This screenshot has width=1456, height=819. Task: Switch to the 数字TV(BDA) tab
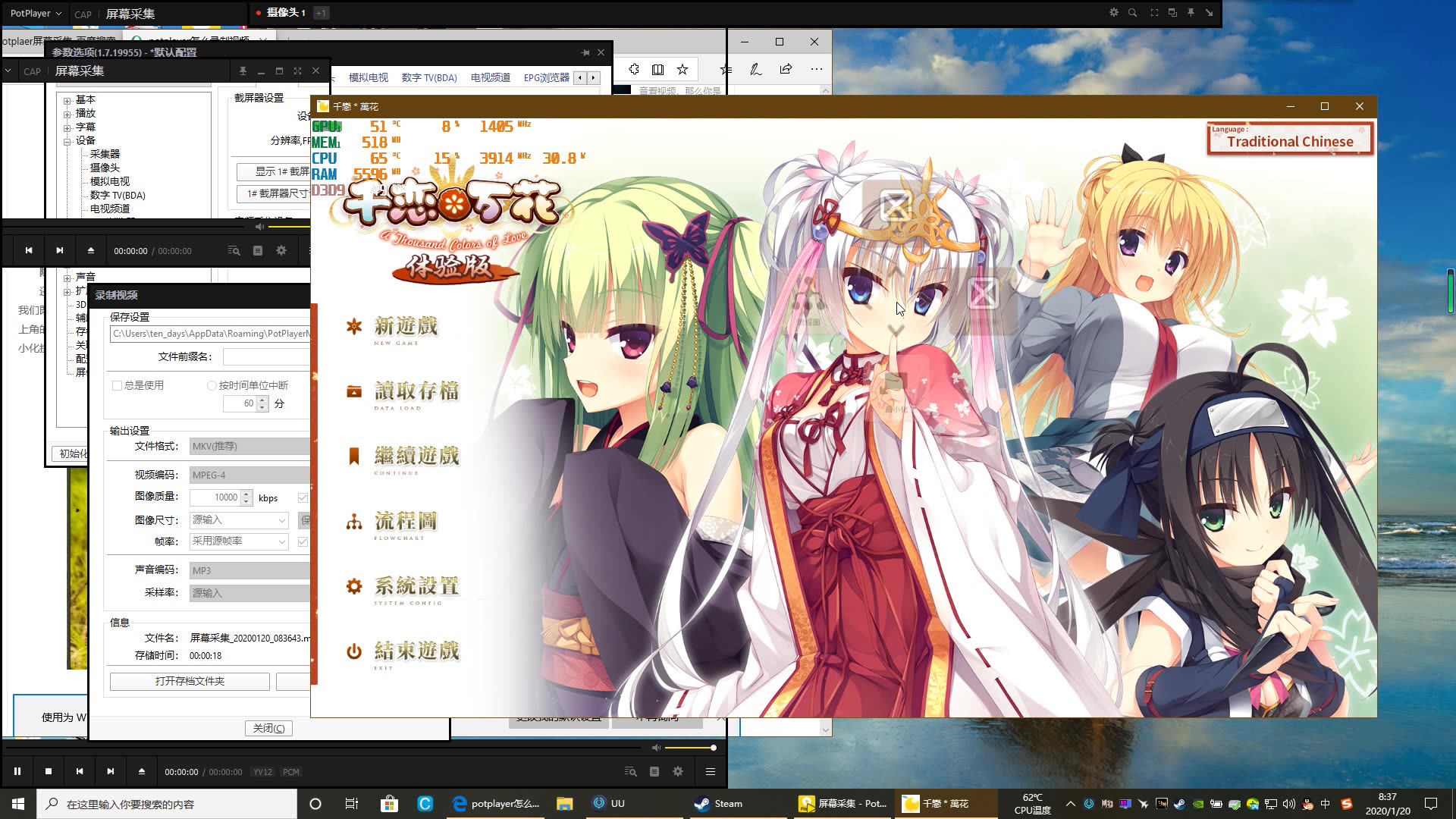(428, 77)
